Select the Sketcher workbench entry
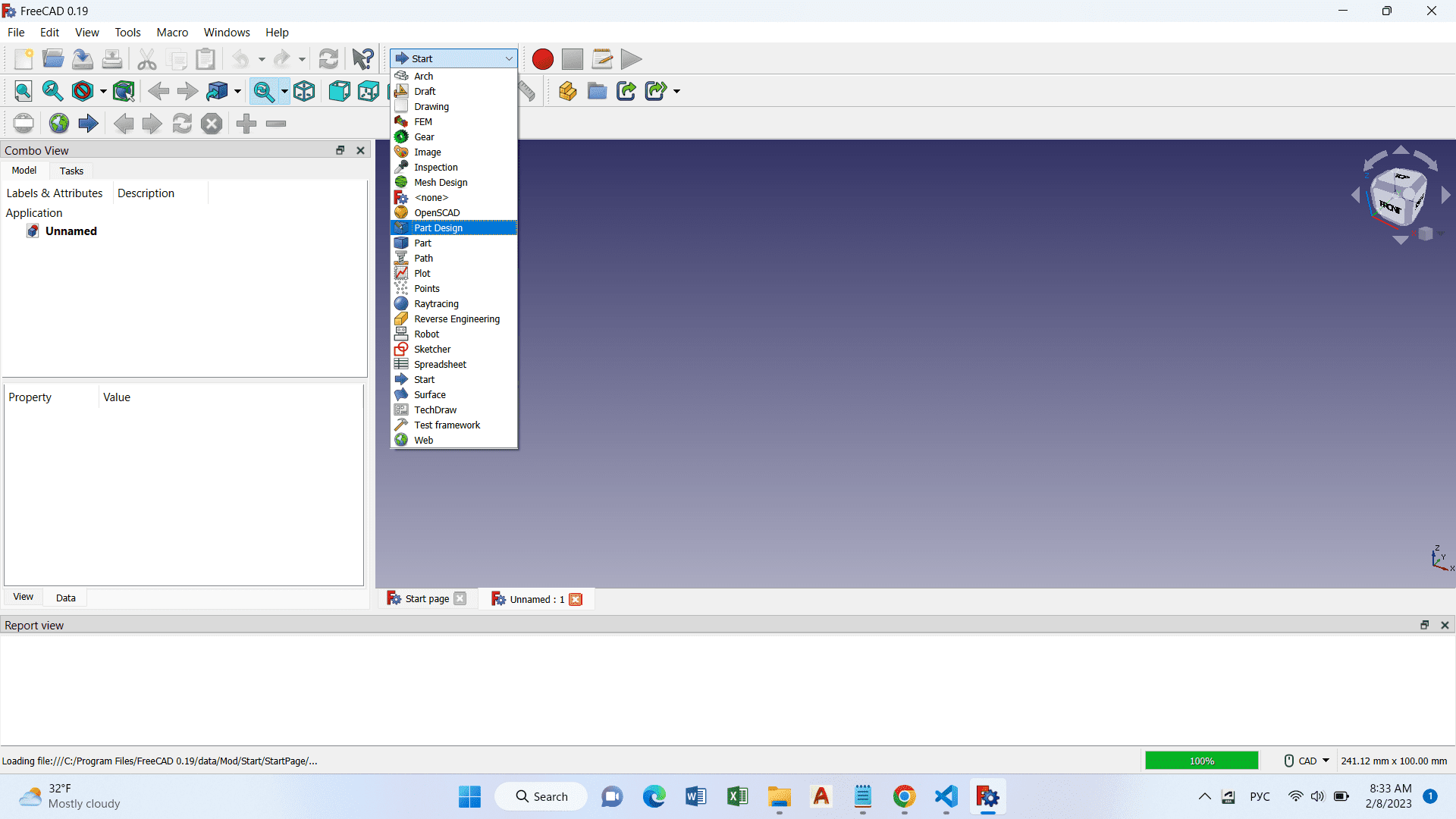This screenshot has width=1456, height=819. [x=432, y=349]
